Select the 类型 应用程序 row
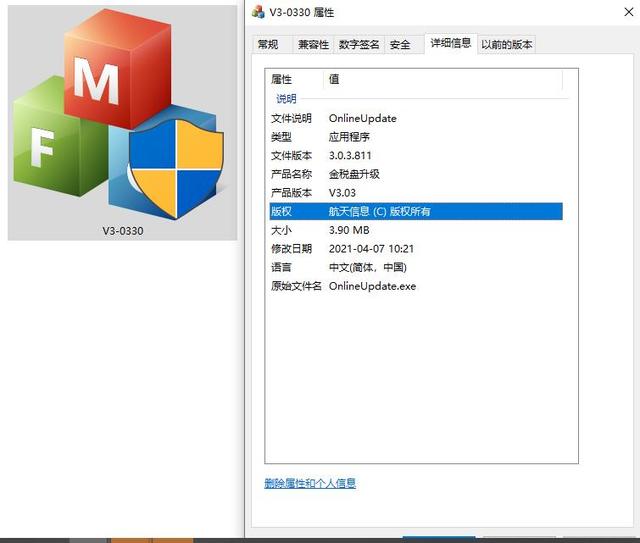 416,137
